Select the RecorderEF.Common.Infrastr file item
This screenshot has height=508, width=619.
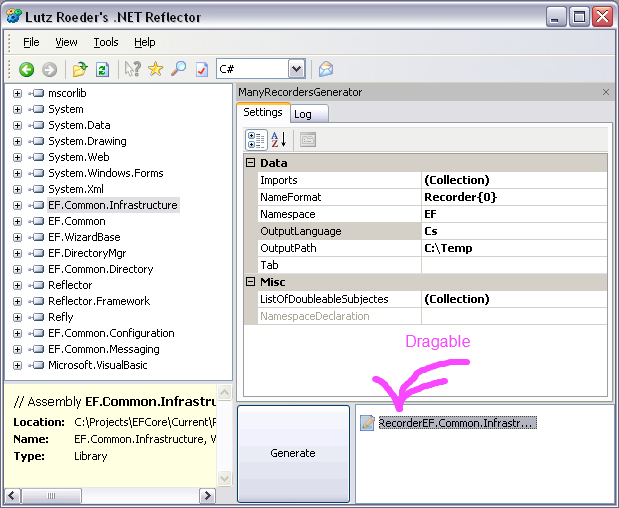pyautogui.click(x=456, y=423)
